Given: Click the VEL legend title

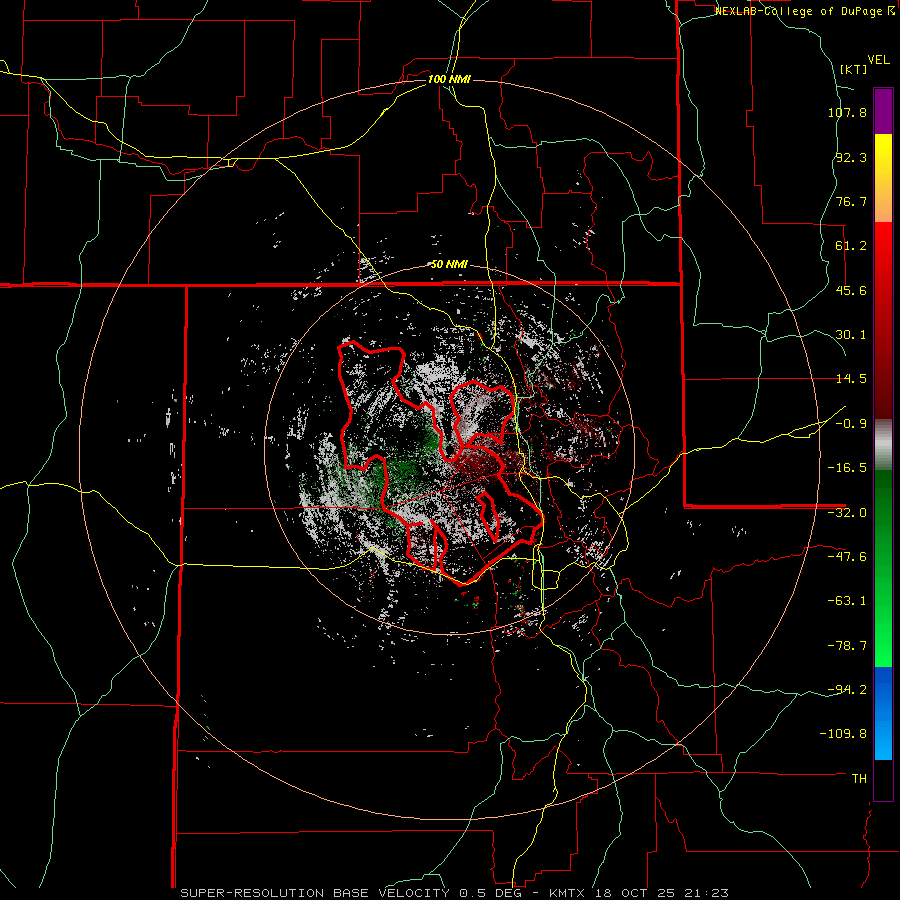Looking at the screenshot, I should coord(878,60).
